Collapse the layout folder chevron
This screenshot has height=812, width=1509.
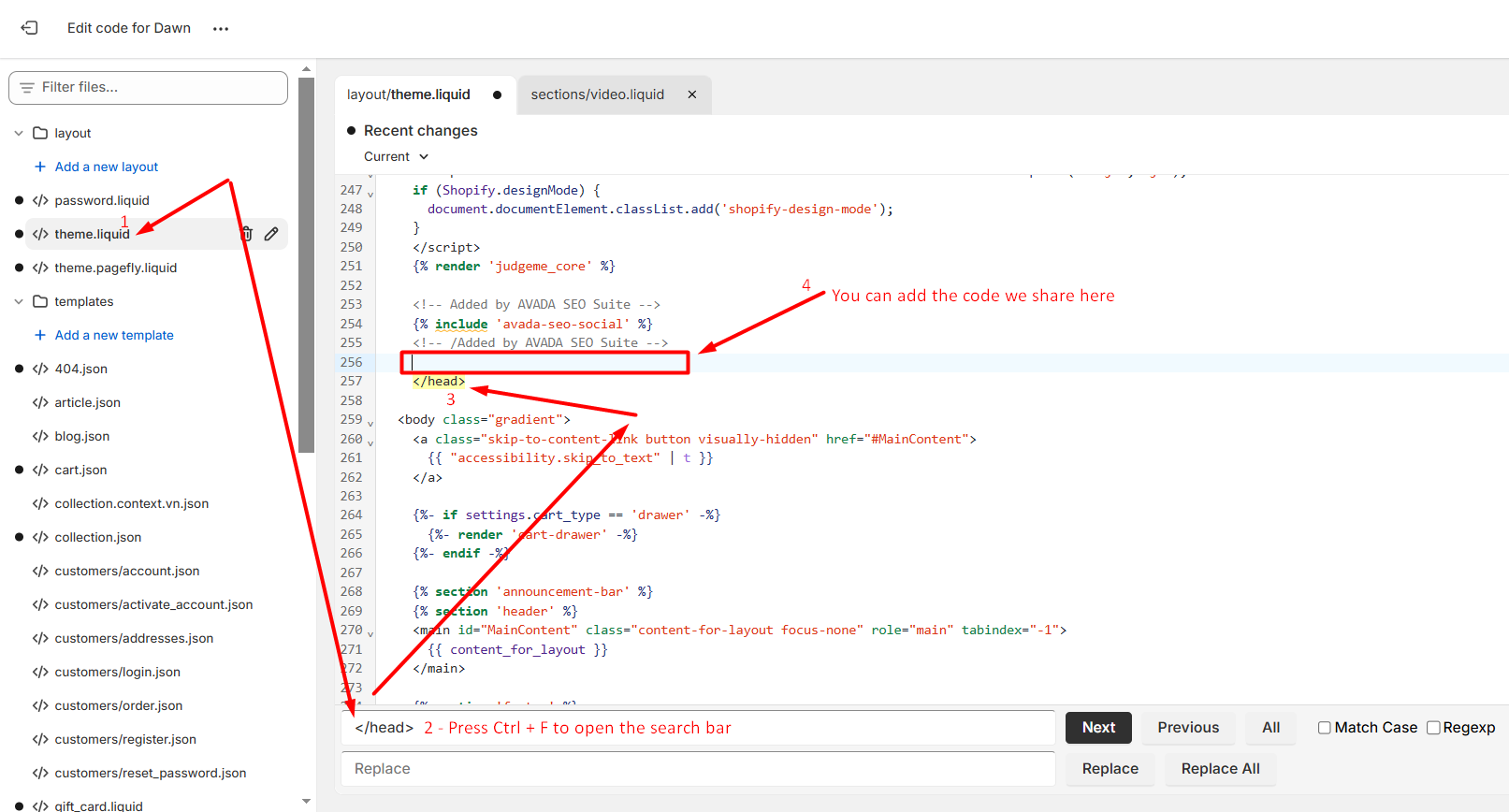click(x=19, y=133)
